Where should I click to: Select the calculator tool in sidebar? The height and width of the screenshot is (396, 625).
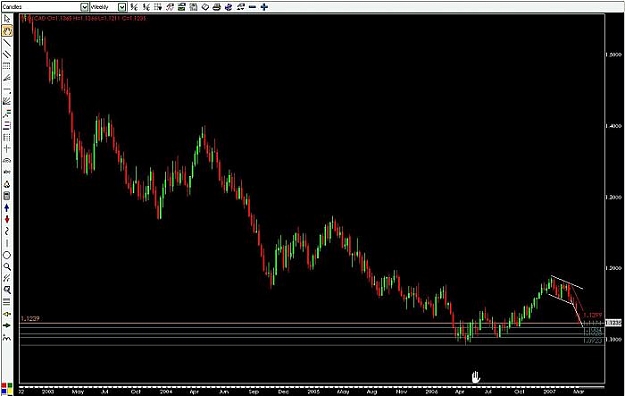click(7, 196)
